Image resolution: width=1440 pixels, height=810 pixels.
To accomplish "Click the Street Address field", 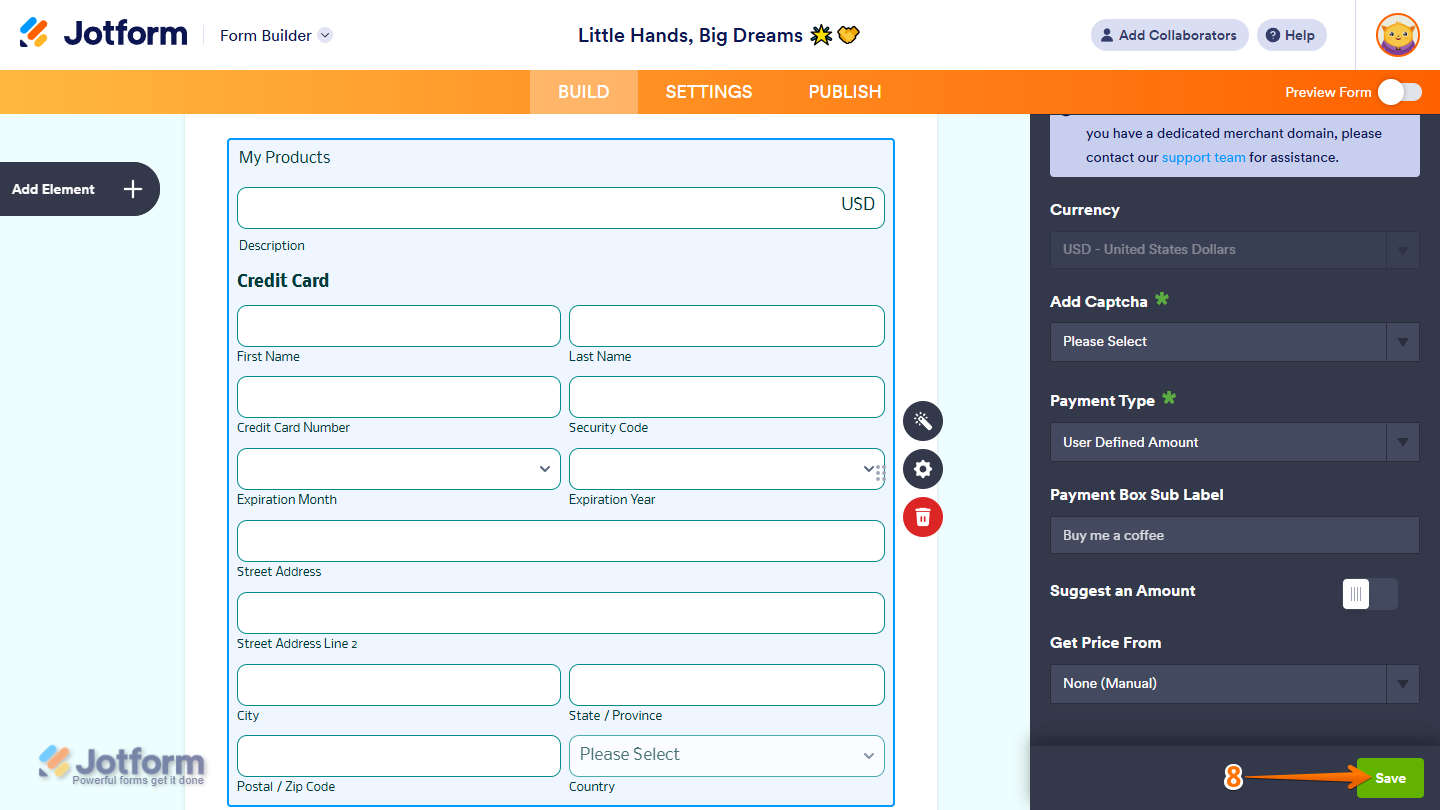I will [561, 541].
